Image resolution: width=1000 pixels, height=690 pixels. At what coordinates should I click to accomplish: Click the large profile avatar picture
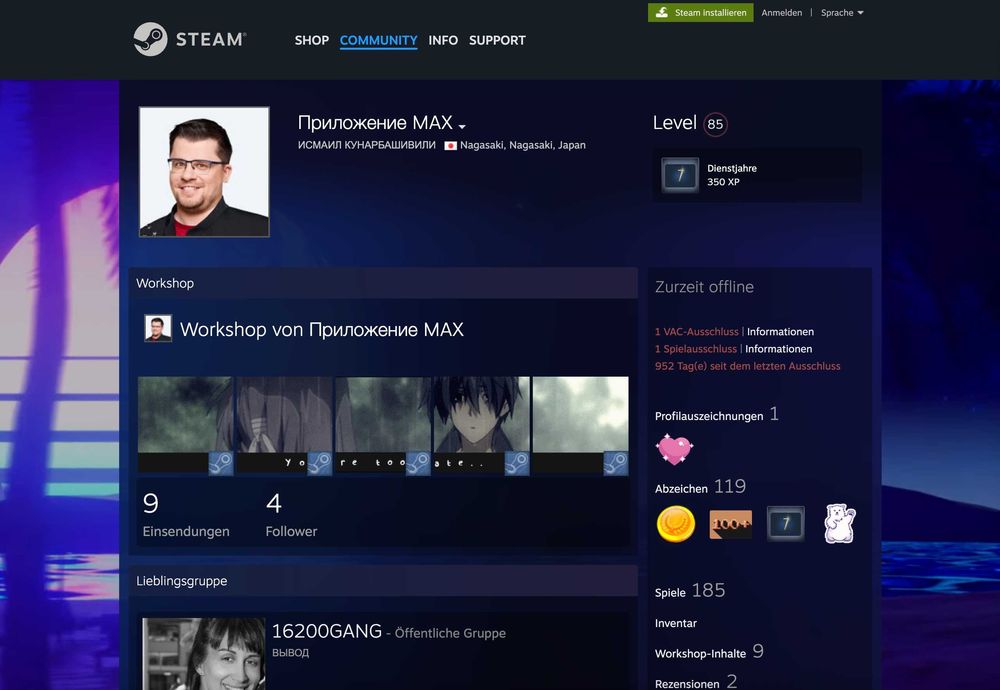pos(204,172)
